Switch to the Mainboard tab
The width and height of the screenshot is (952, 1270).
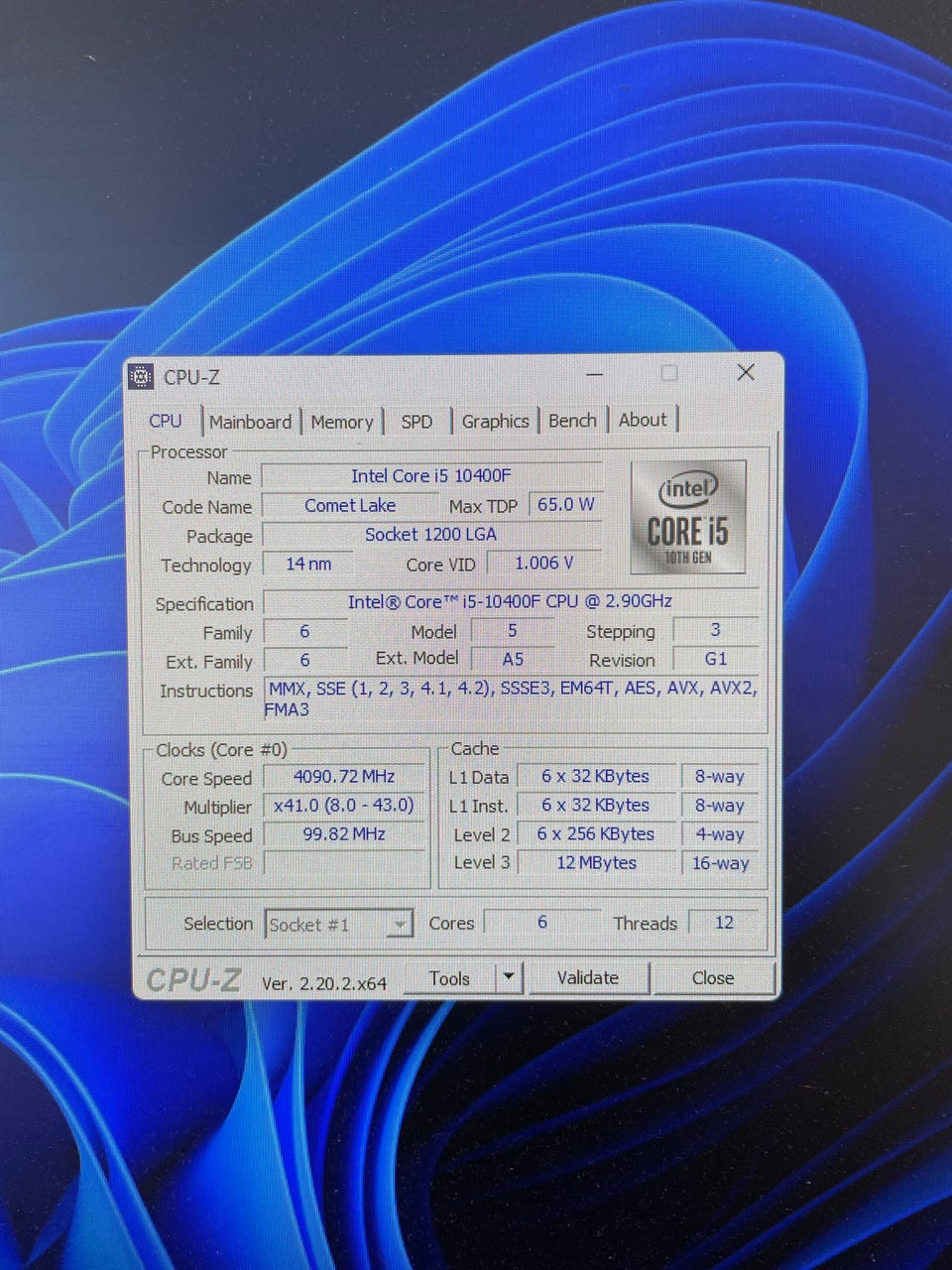pyautogui.click(x=250, y=421)
